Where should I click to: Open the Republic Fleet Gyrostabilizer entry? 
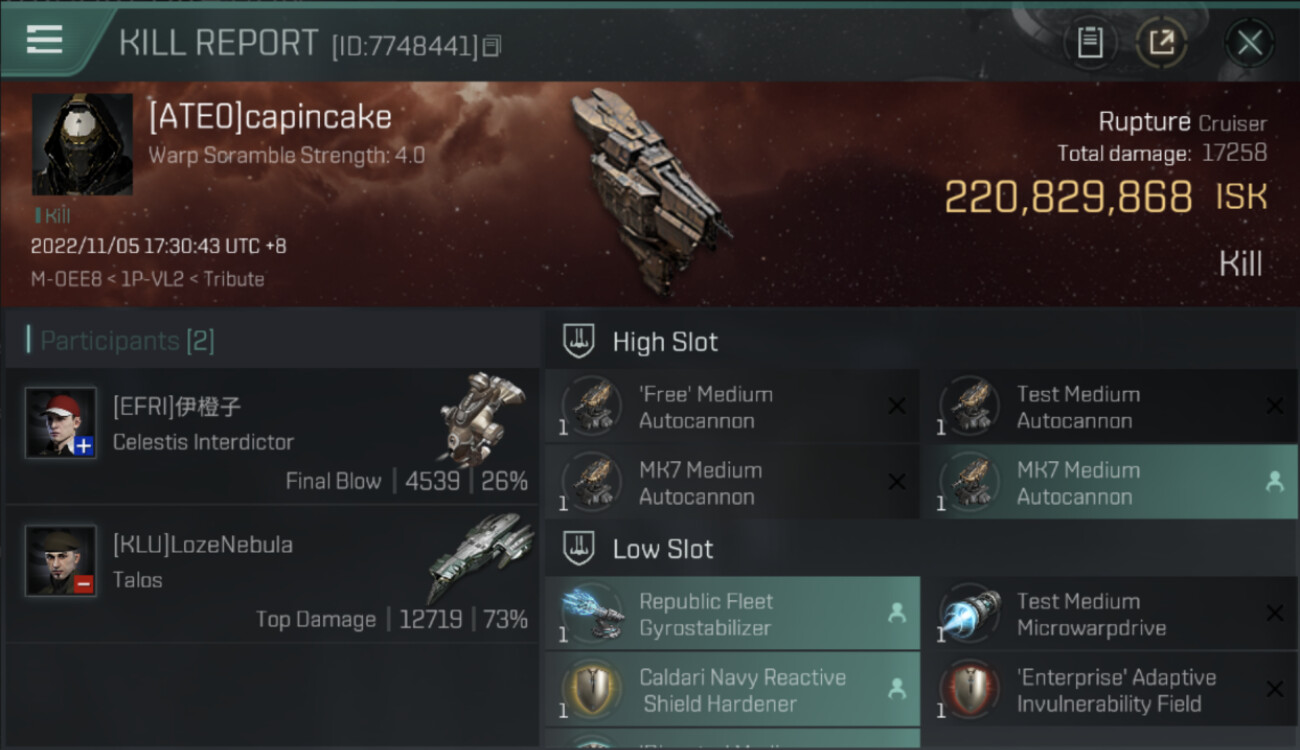click(732, 613)
